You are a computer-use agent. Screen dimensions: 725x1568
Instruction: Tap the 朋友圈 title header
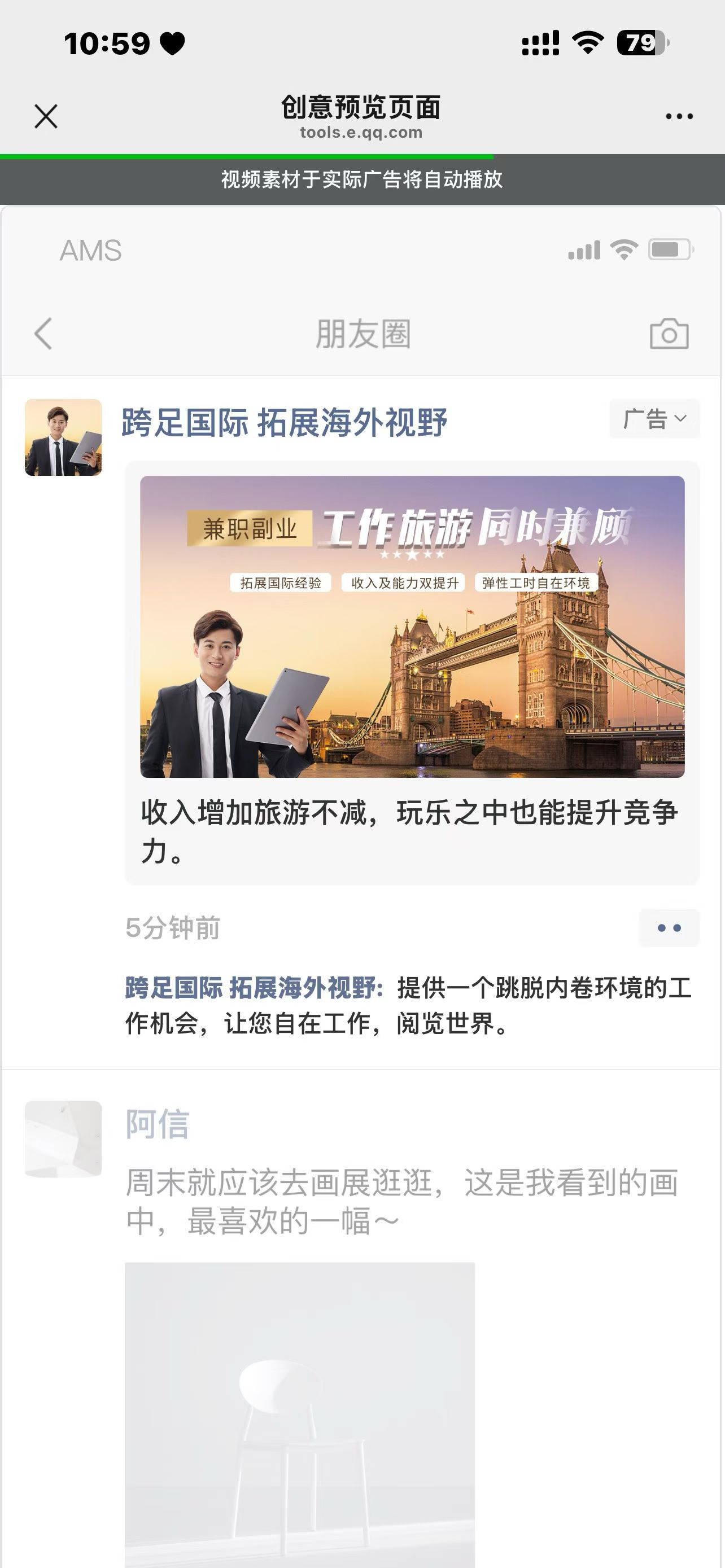coord(363,334)
